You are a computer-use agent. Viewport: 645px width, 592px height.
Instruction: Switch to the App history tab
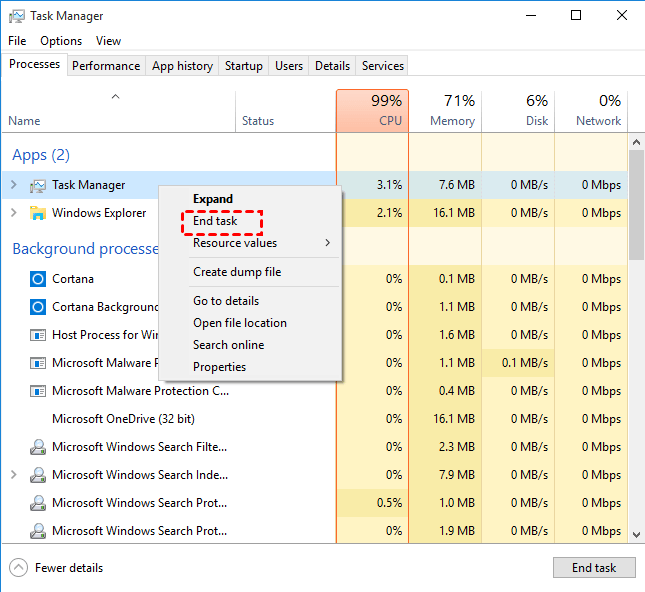click(182, 66)
